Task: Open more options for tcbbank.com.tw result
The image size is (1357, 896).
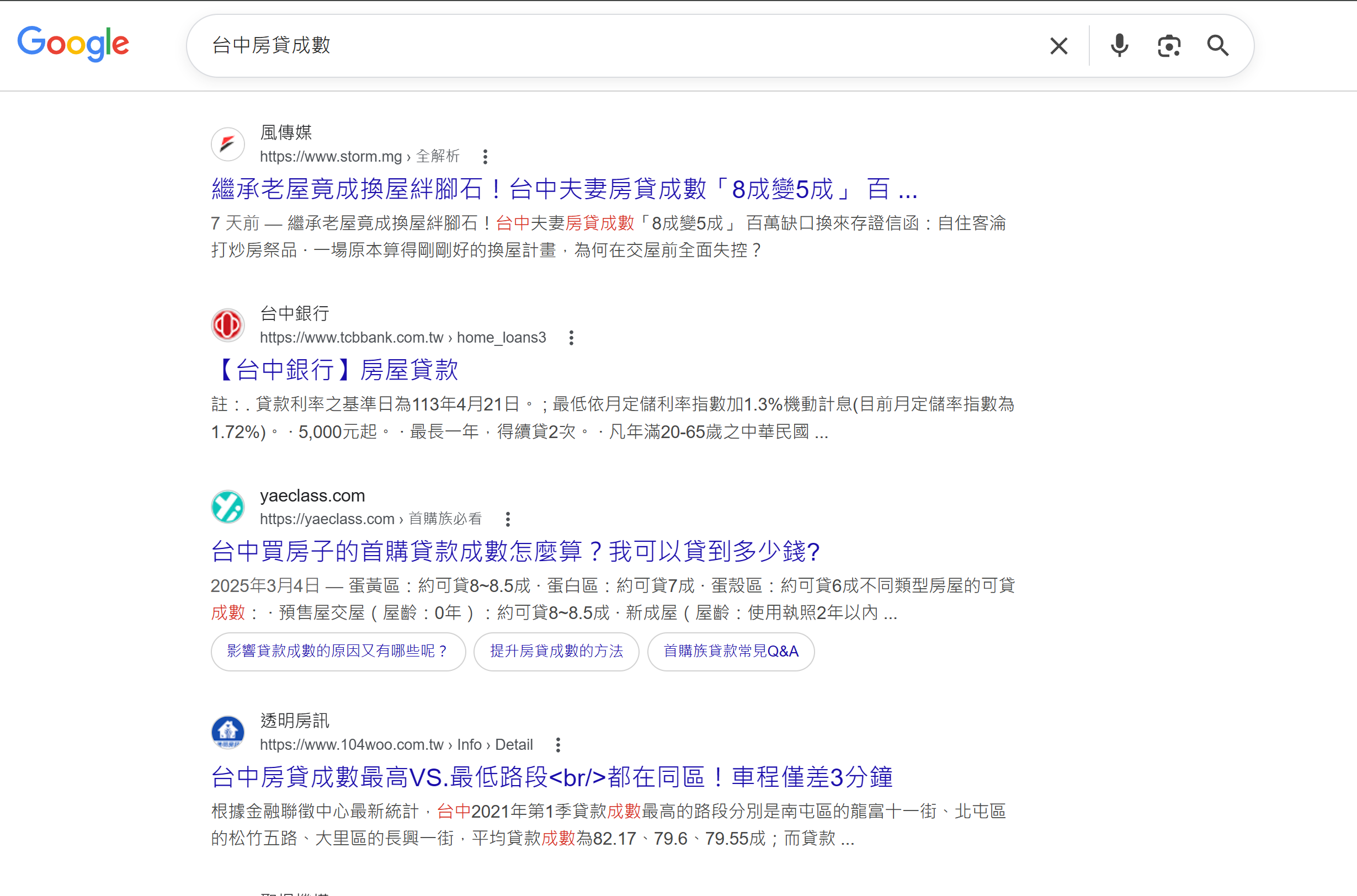Action: pos(571,338)
